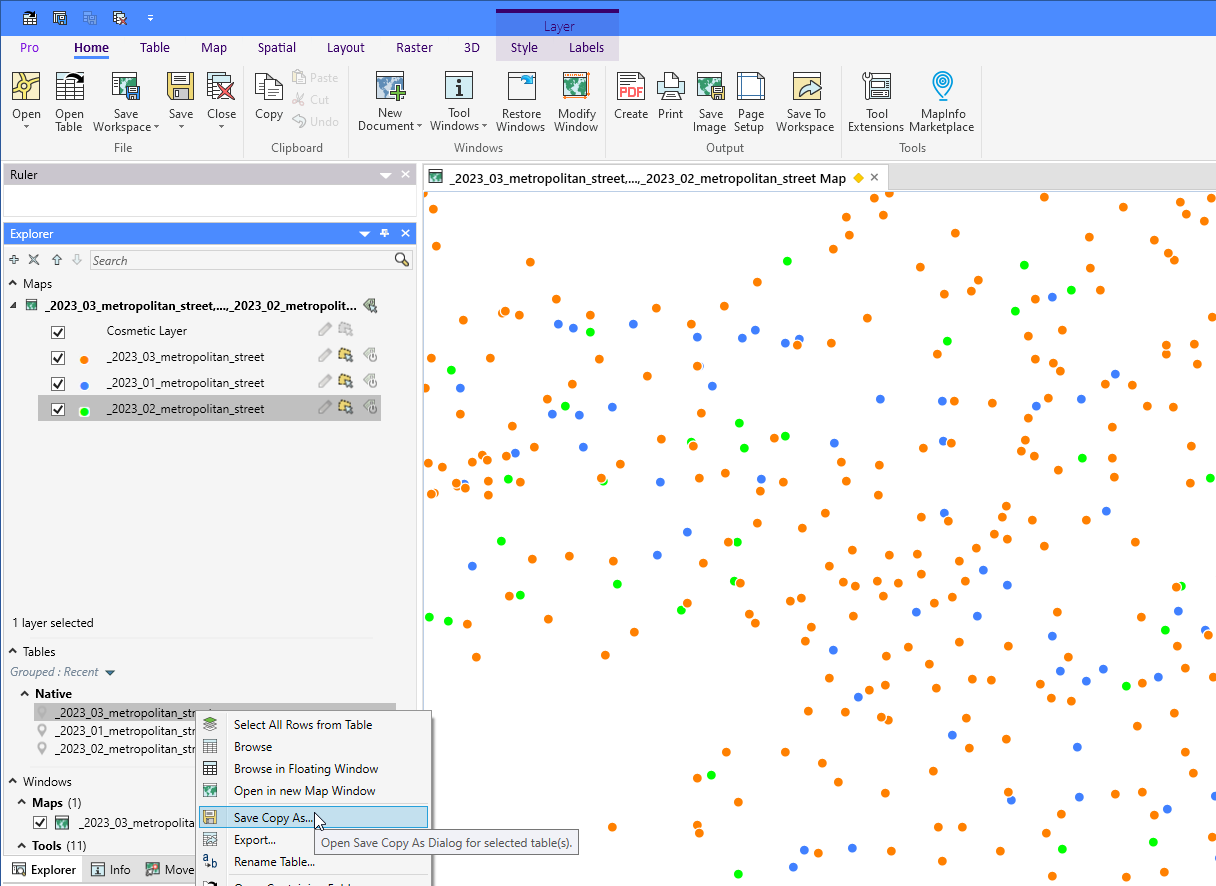Launch the MapInfo Marketplace
This screenshot has width=1216, height=886.
942,100
